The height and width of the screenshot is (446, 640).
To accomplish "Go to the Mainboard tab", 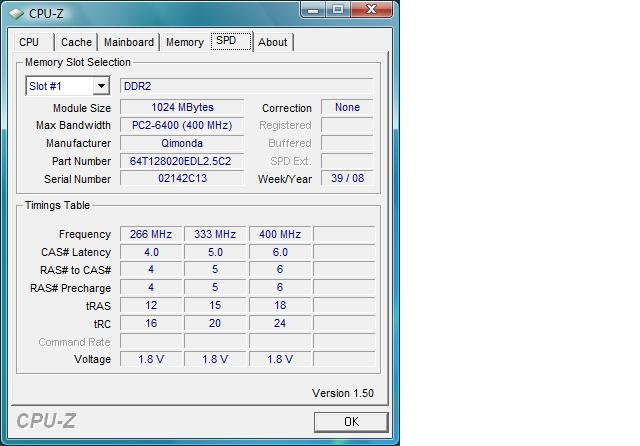I will click(129, 42).
